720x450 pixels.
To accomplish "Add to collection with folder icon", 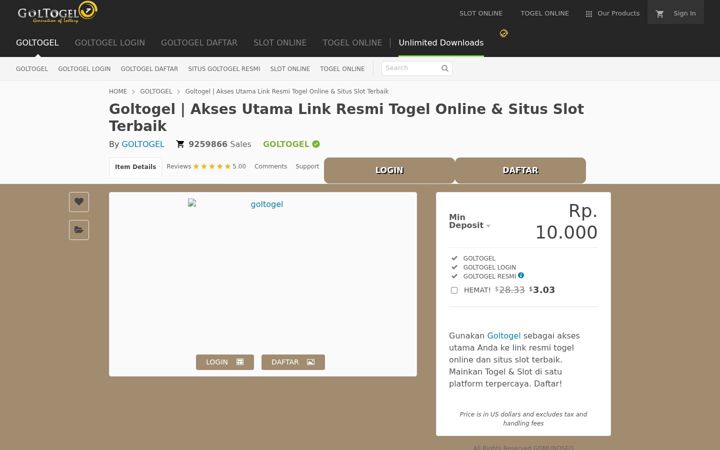I will pos(79,230).
